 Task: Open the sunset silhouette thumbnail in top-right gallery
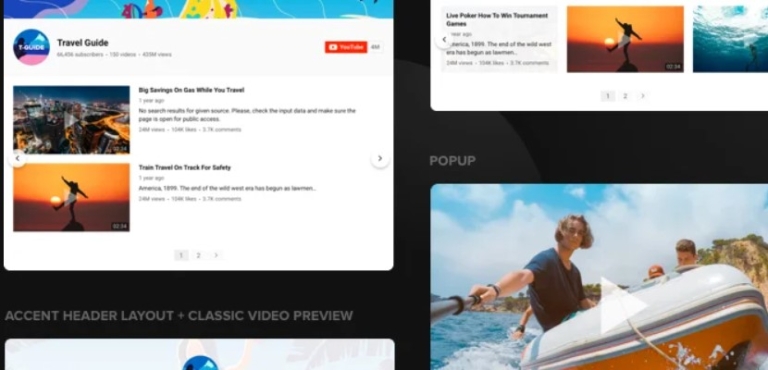(625, 39)
